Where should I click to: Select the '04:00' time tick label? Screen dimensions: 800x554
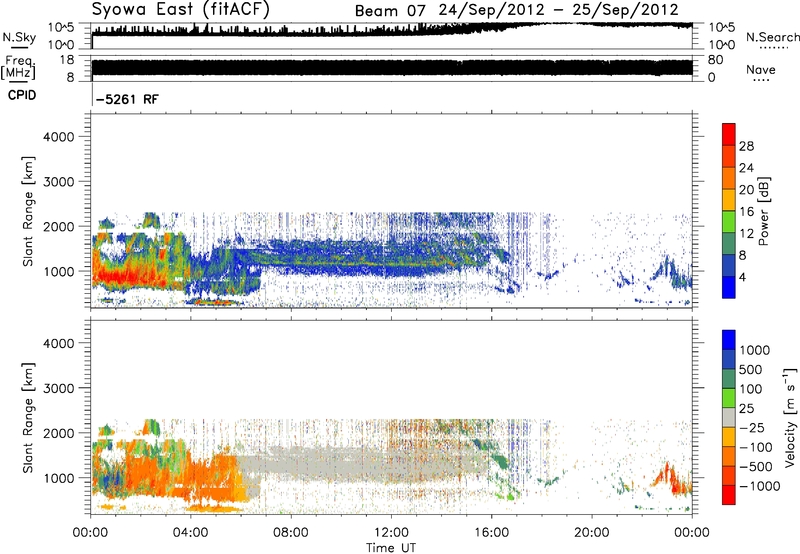[x=190, y=533]
